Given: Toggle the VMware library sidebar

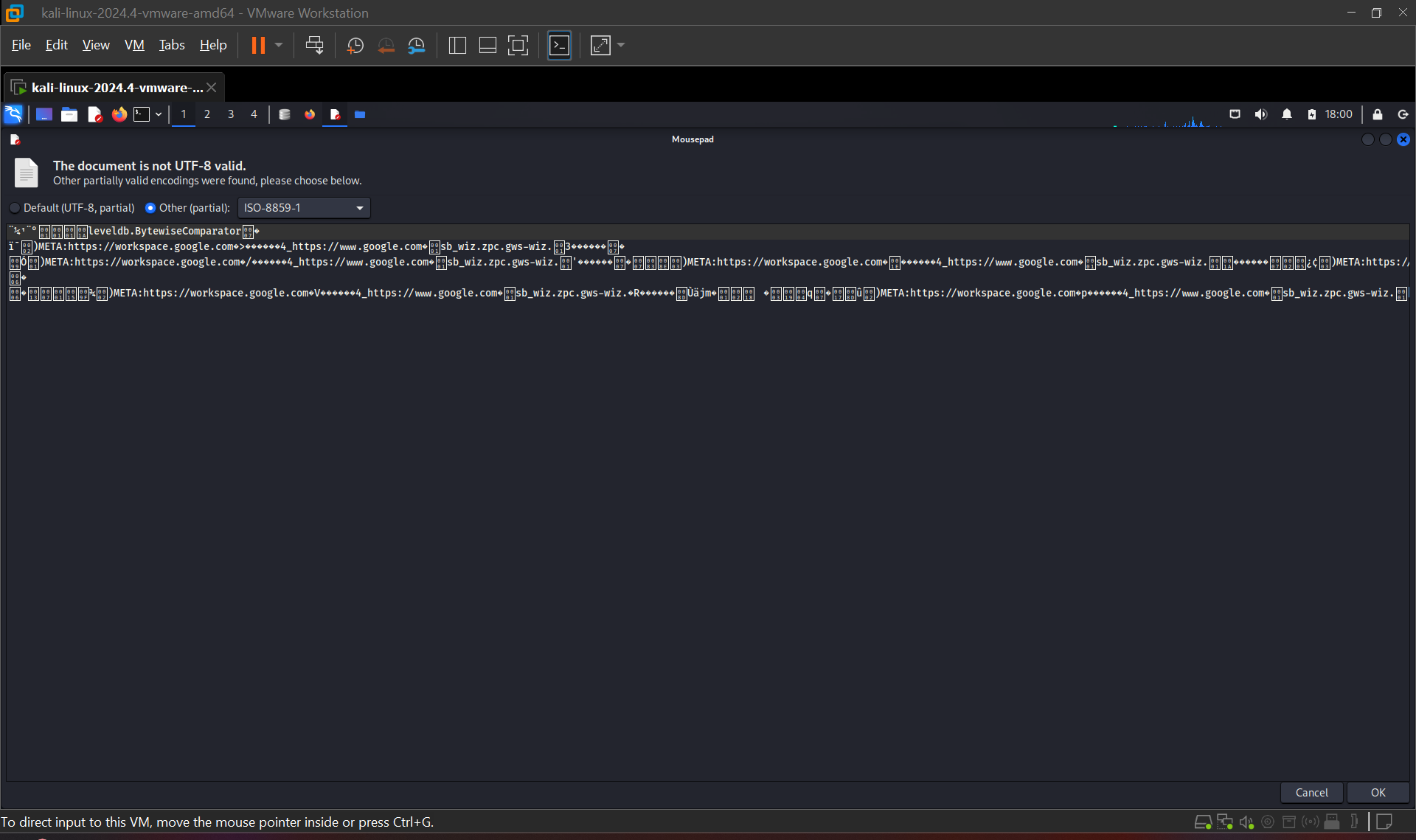Looking at the screenshot, I should pos(457,46).
